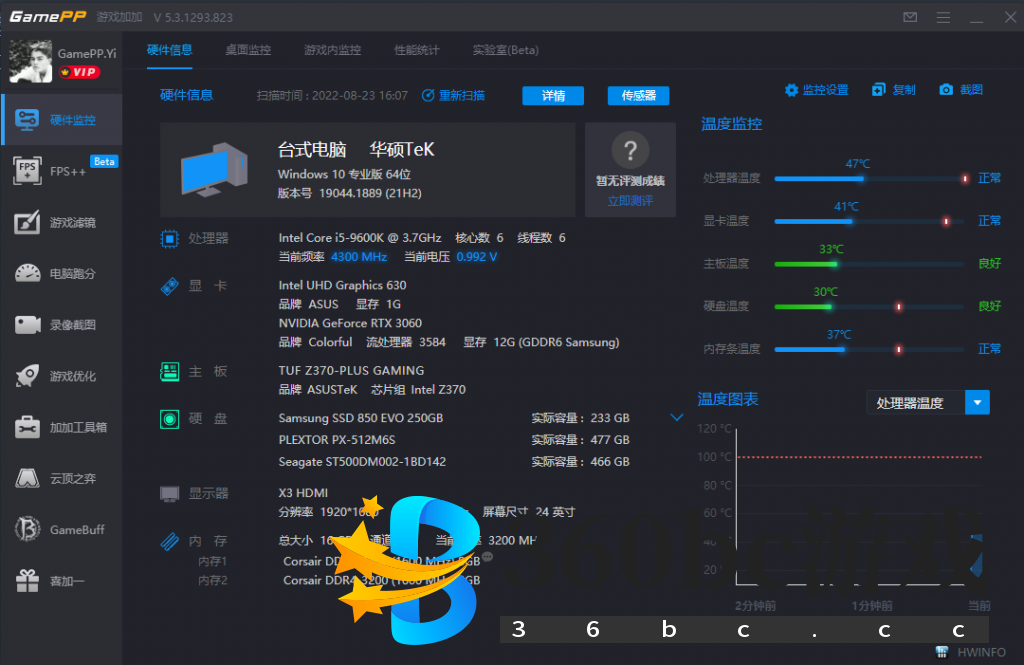The width and height of the screenshot is (1024, 665).
Task: Click the 详情 button
Action: [x=553, y=96]
